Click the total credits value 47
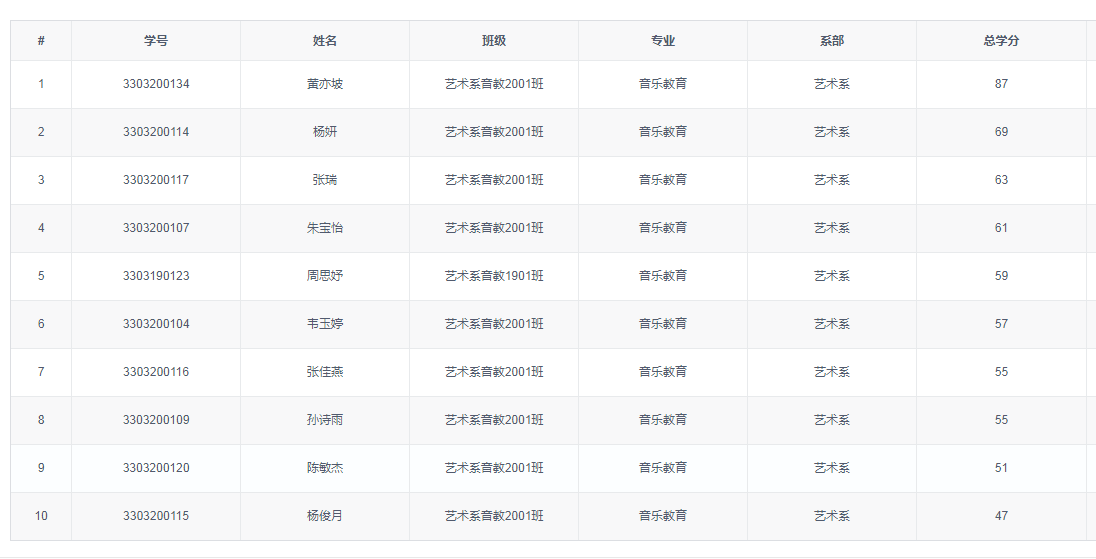Viewport: 1096px width, 559px height. click(x=1000, y=516)
